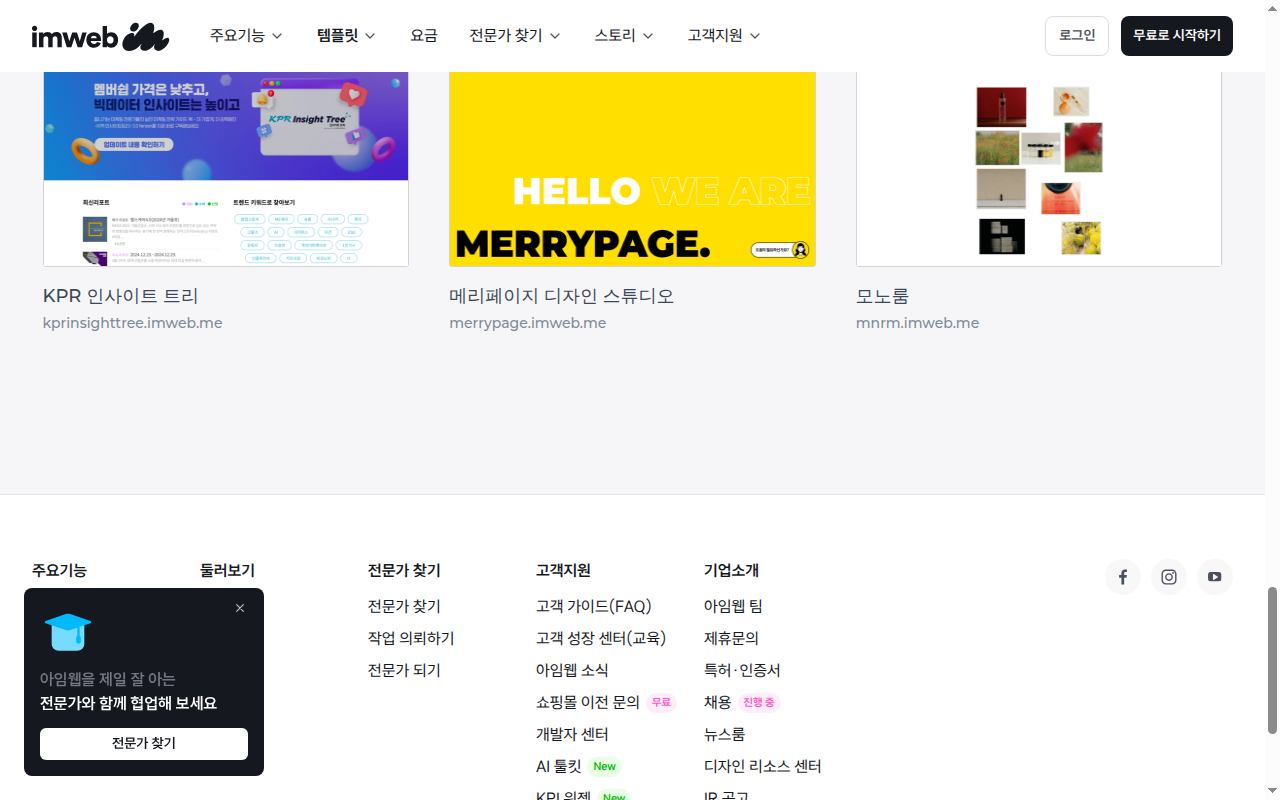Open 채용 footer link
The width and height of the screenshot is (1280, 800).
(x=718, y=702)
